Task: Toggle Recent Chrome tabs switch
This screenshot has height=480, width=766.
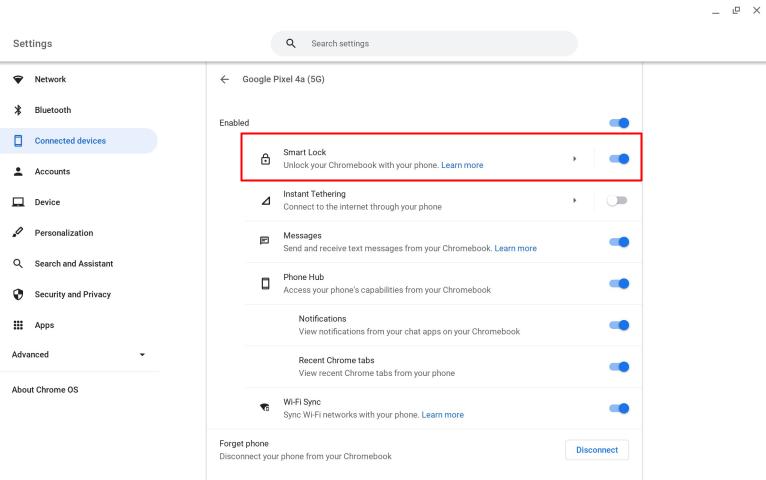Action: point(619,367)
